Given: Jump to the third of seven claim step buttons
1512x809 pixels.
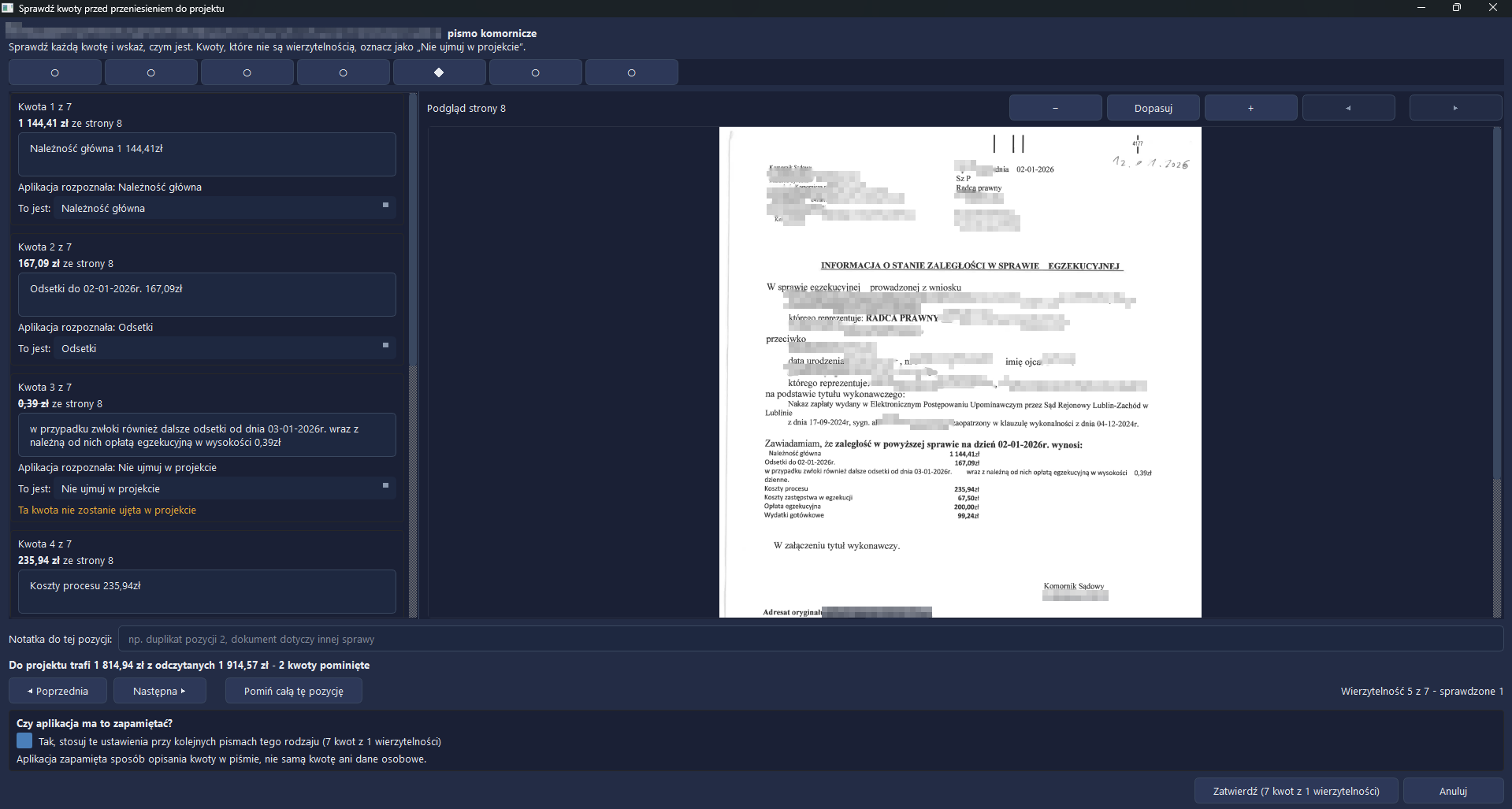Looking at the screenshot, I should point(247,72).
